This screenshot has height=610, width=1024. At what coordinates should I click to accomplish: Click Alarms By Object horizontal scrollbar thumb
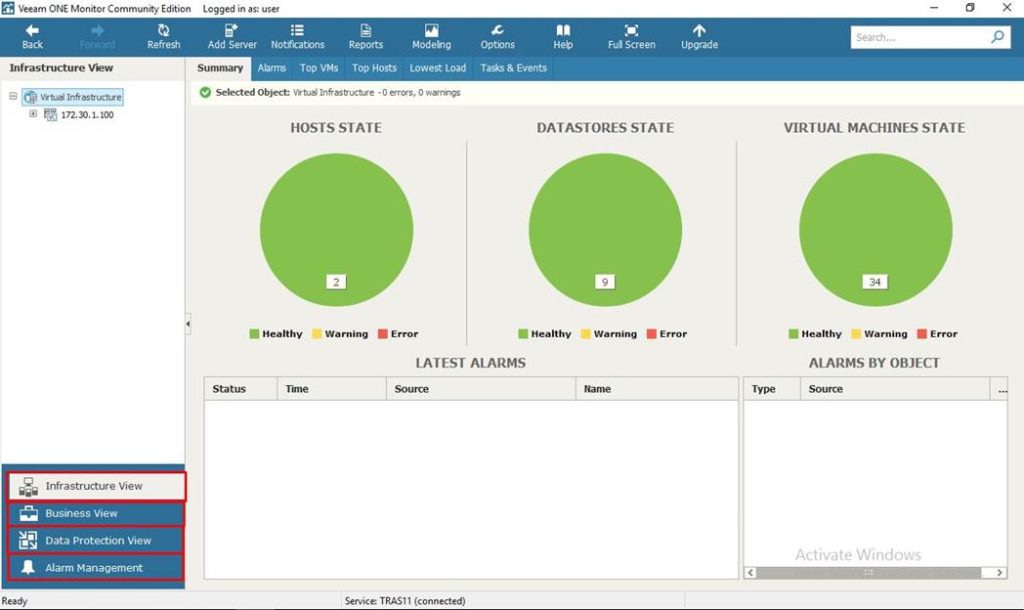pos(869,572)
